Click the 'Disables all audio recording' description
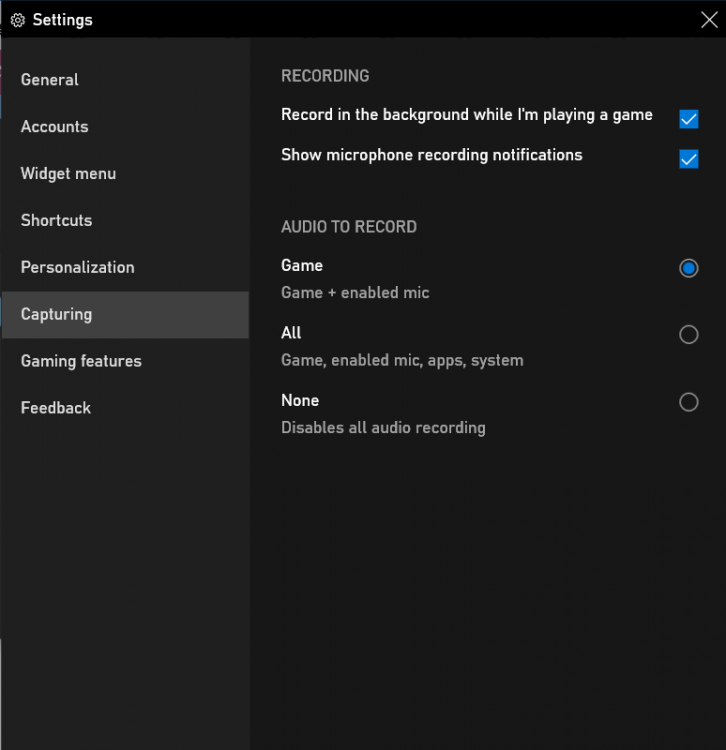 tap(383, 428)
